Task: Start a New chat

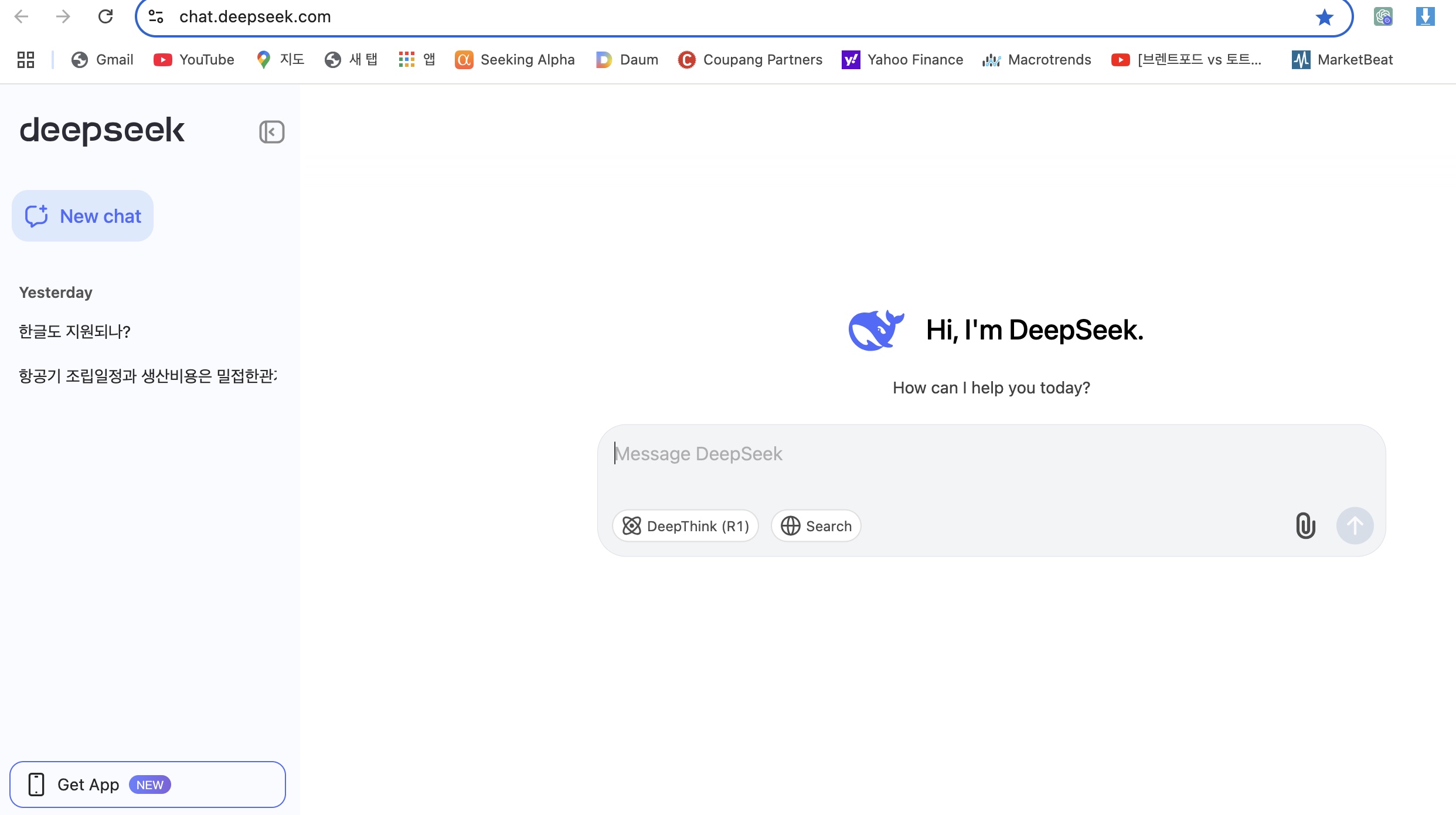Action: point(83,216)
